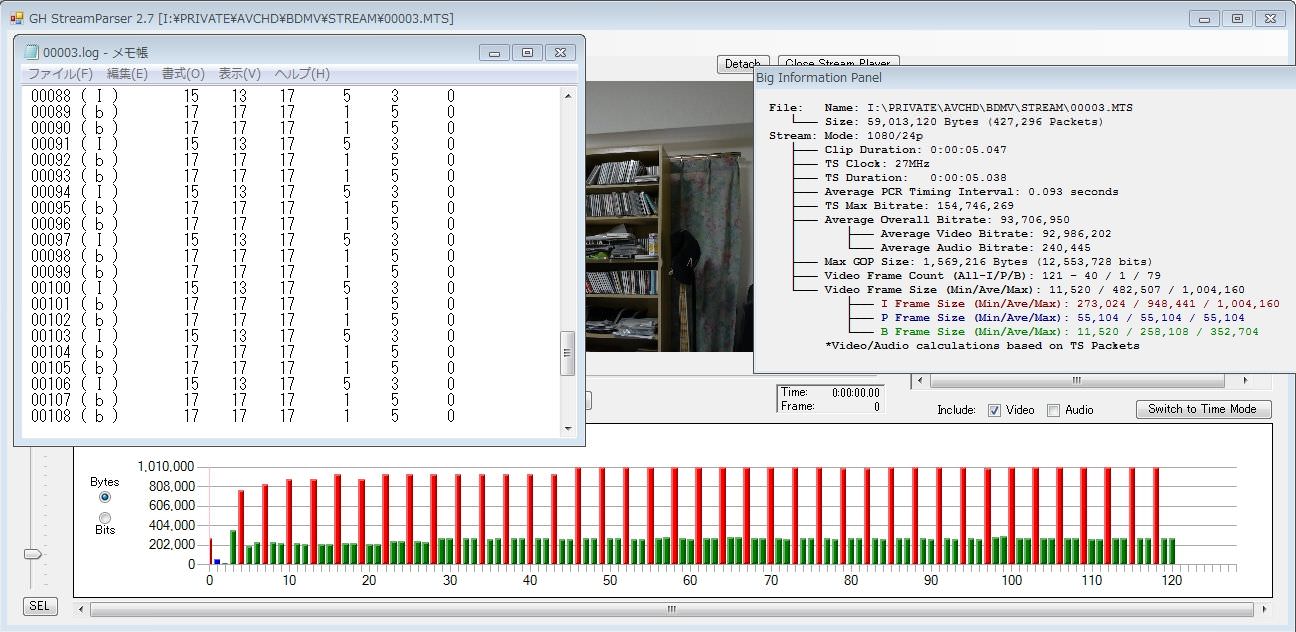This screenshot has width=1296, height=632.
Task: Click the Notepad icon of 00003.log
Action: (31, 52)
